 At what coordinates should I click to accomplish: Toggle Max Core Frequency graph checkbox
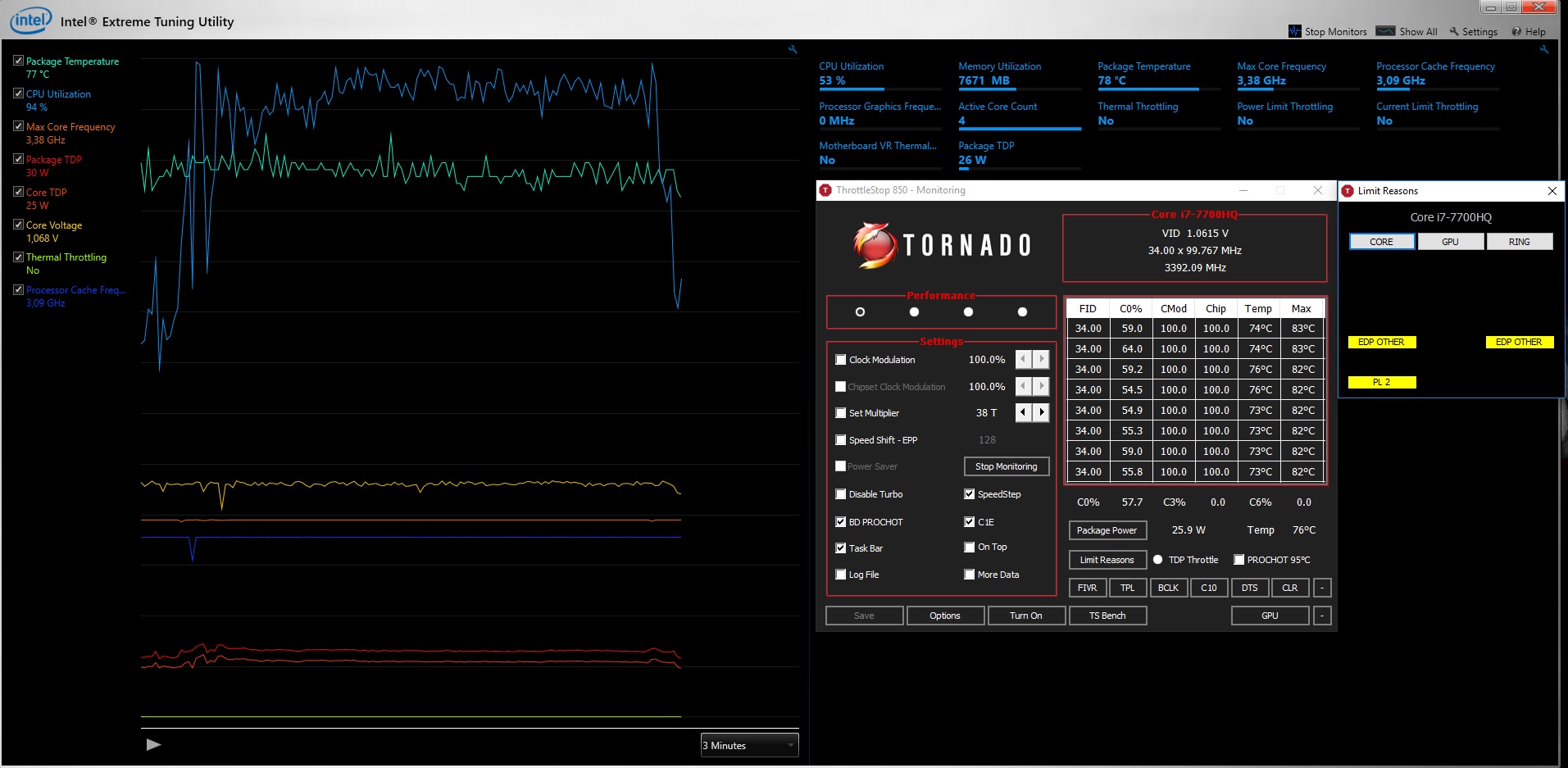18,126
